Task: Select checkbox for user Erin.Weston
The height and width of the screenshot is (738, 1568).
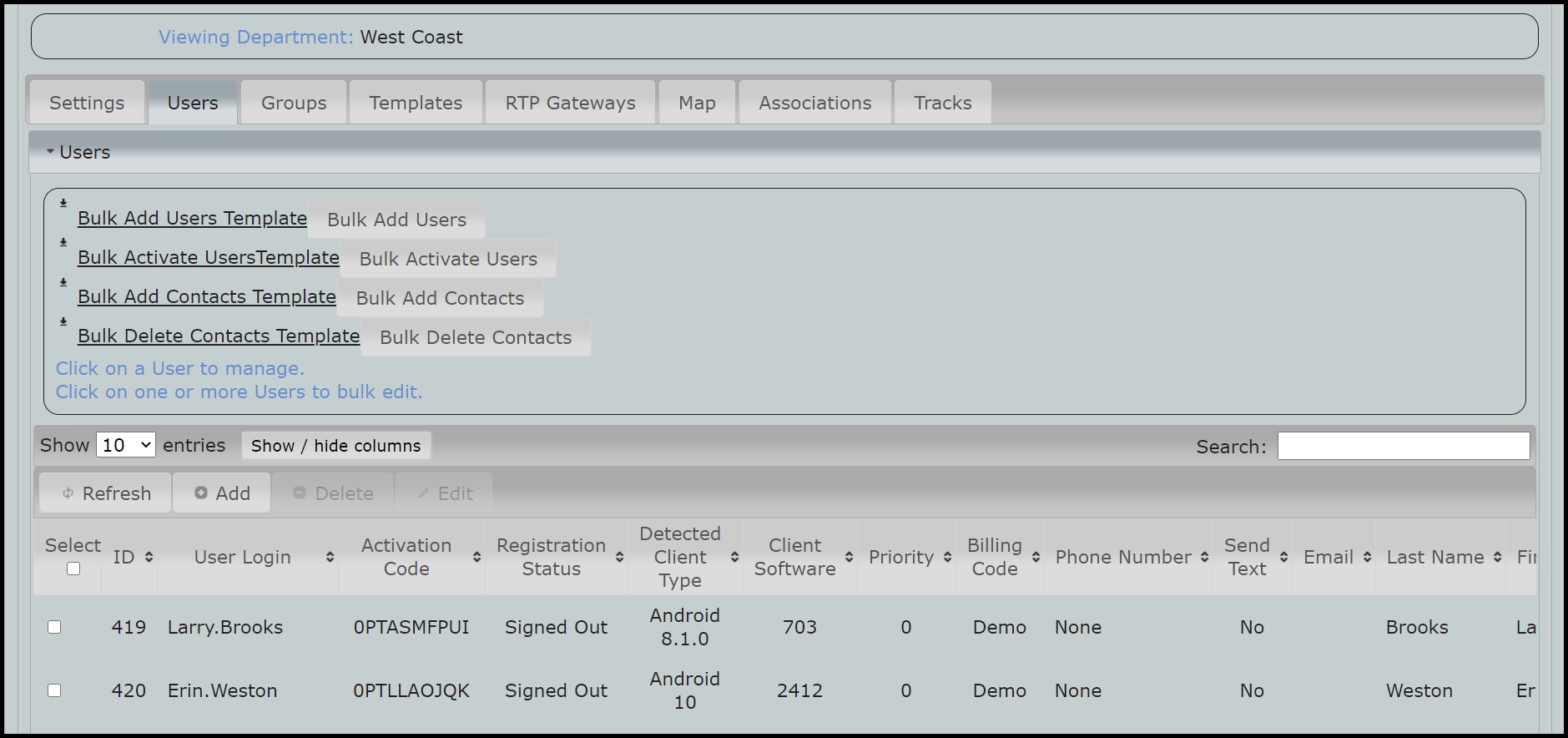Action: 54,690
